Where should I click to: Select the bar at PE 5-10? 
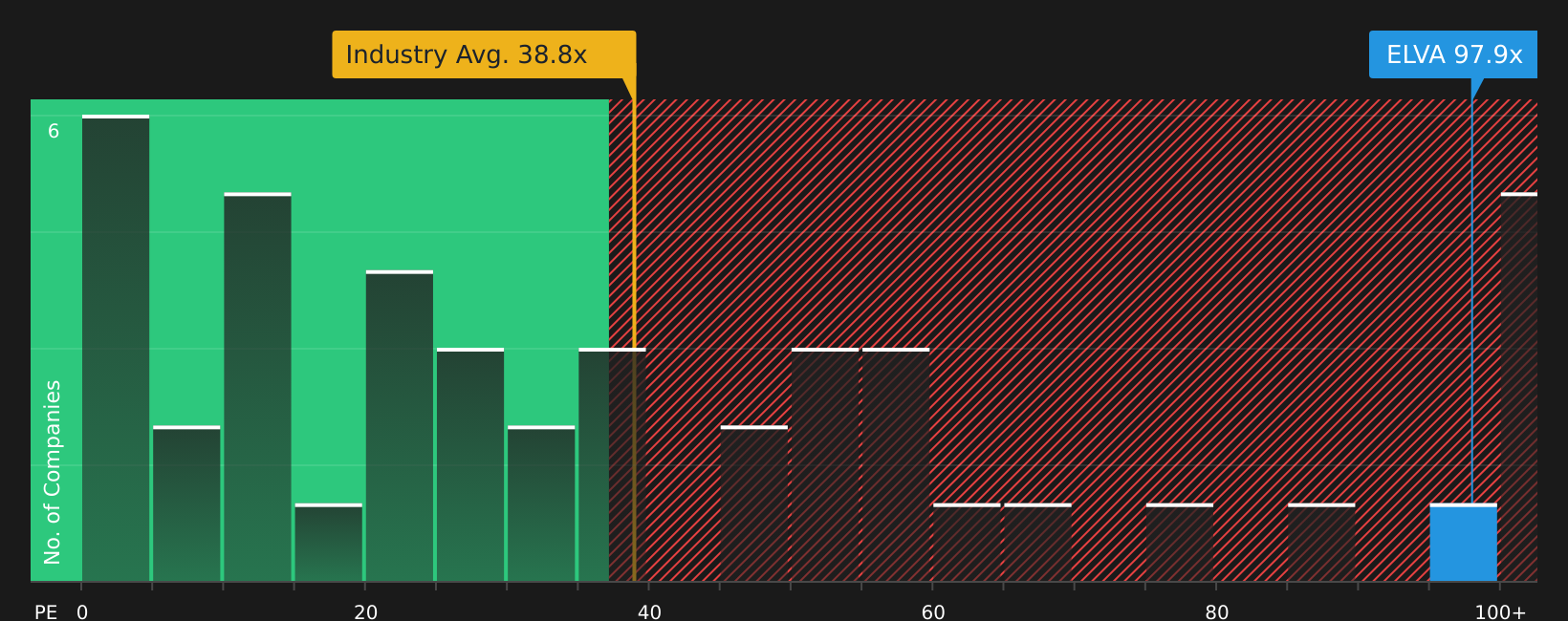[186, 503]
